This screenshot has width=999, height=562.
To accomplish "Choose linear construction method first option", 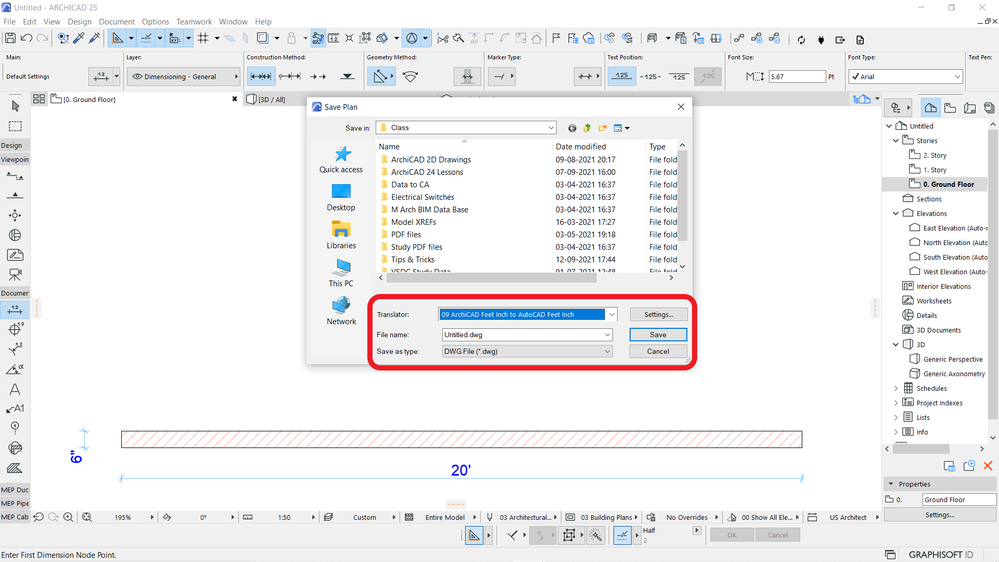I will (261, 76).
